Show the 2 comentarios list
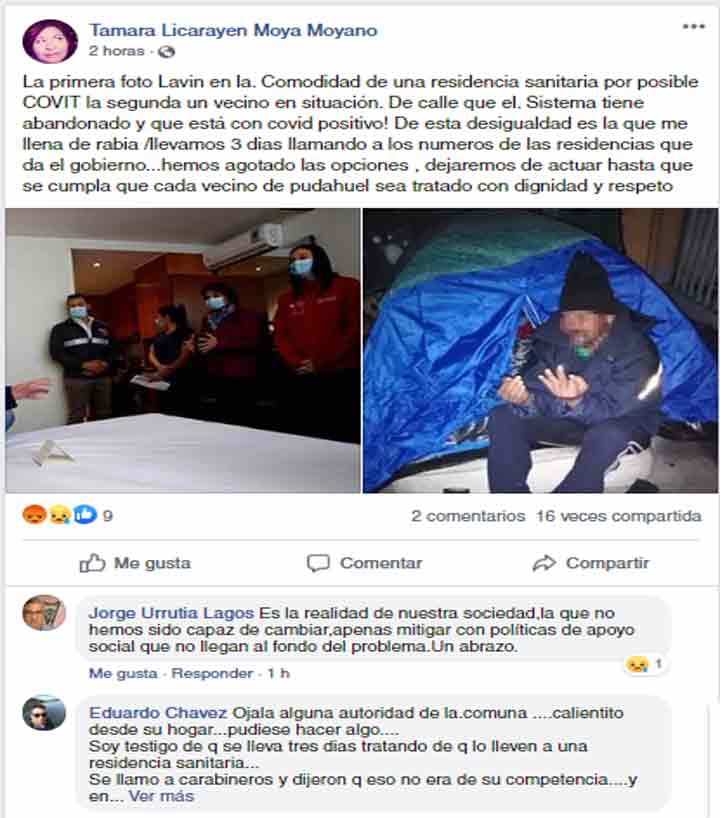This screenshot has height=818, width=720. point(468,516)
